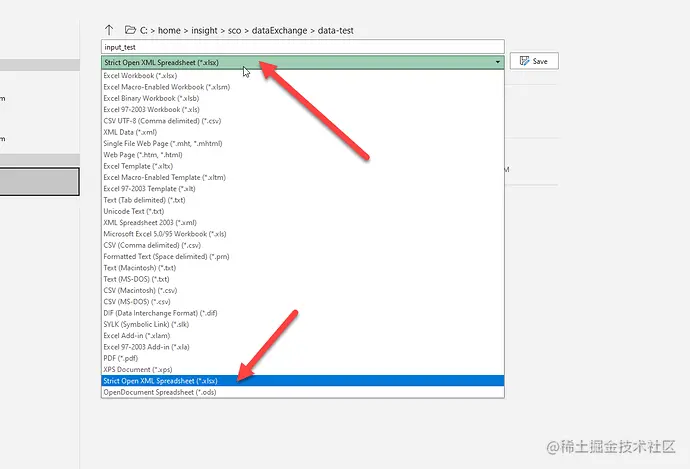Screen dimensions: 690x469
Task: Go to 'sco' folder in path
Action: 235,30
